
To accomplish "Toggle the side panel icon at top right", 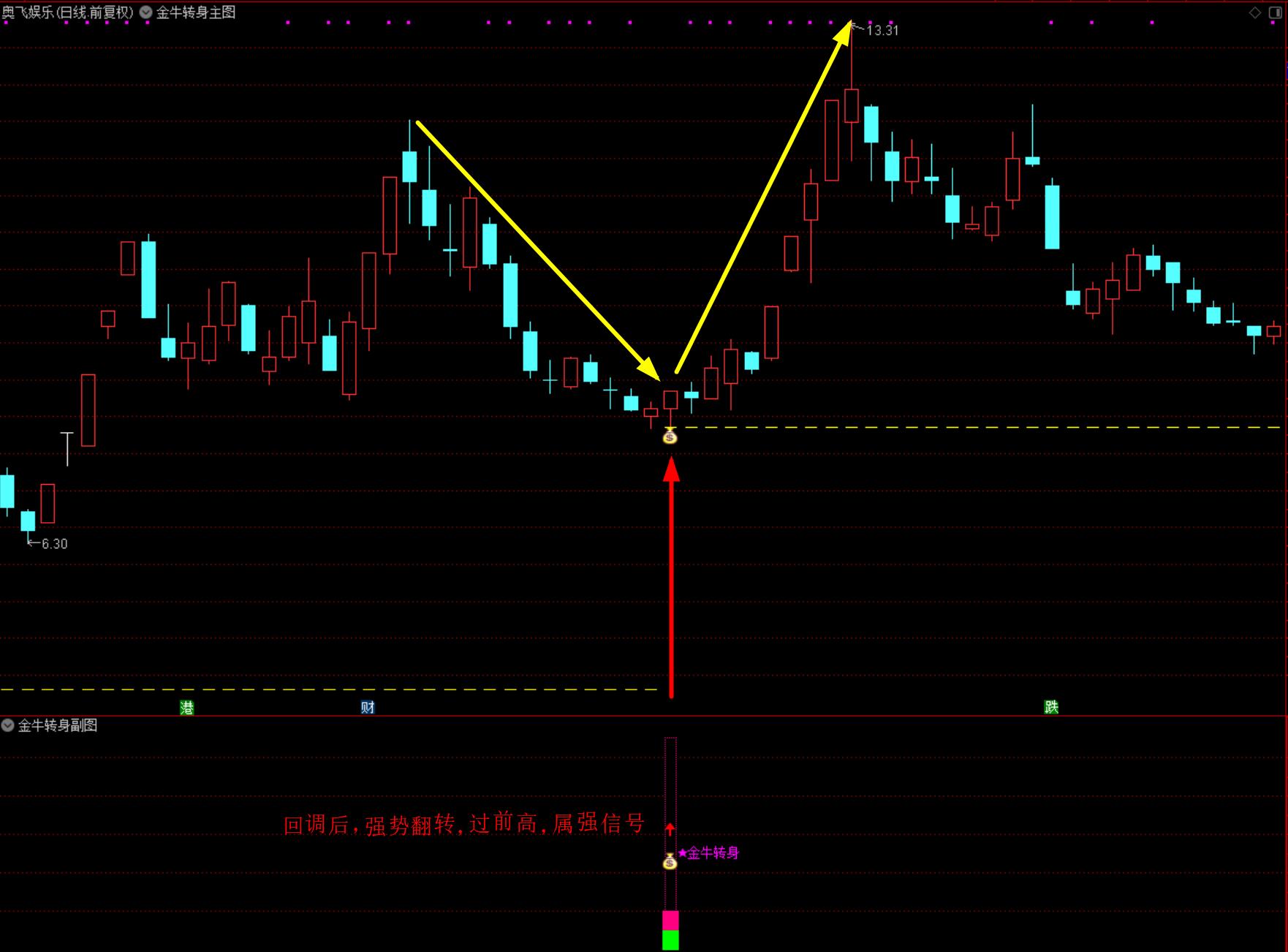I will tap(1275, 13).
